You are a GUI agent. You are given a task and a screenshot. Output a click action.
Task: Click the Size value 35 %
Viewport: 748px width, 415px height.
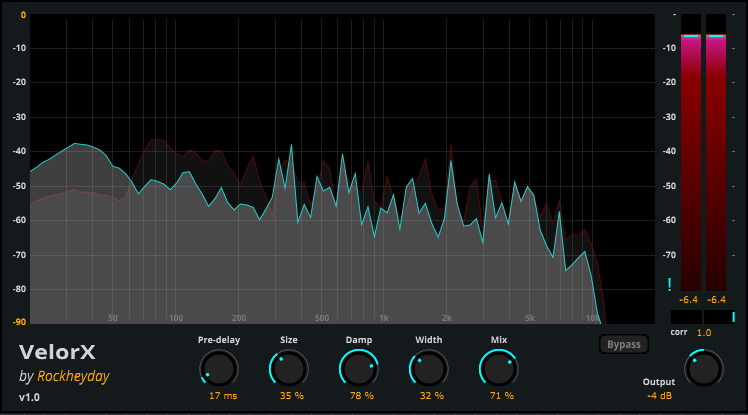[x=291, y=397]
